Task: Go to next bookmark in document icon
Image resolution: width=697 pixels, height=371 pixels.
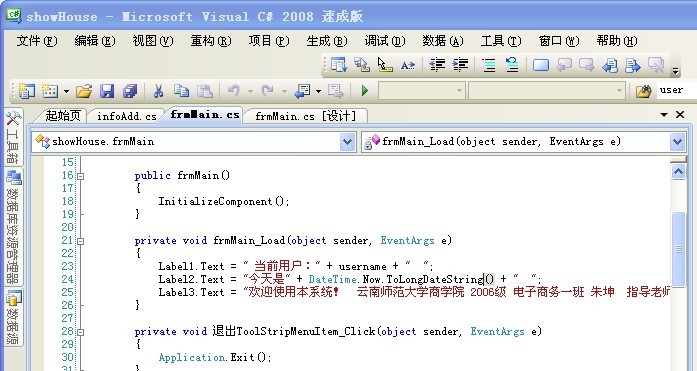Action: coord(633,65)
